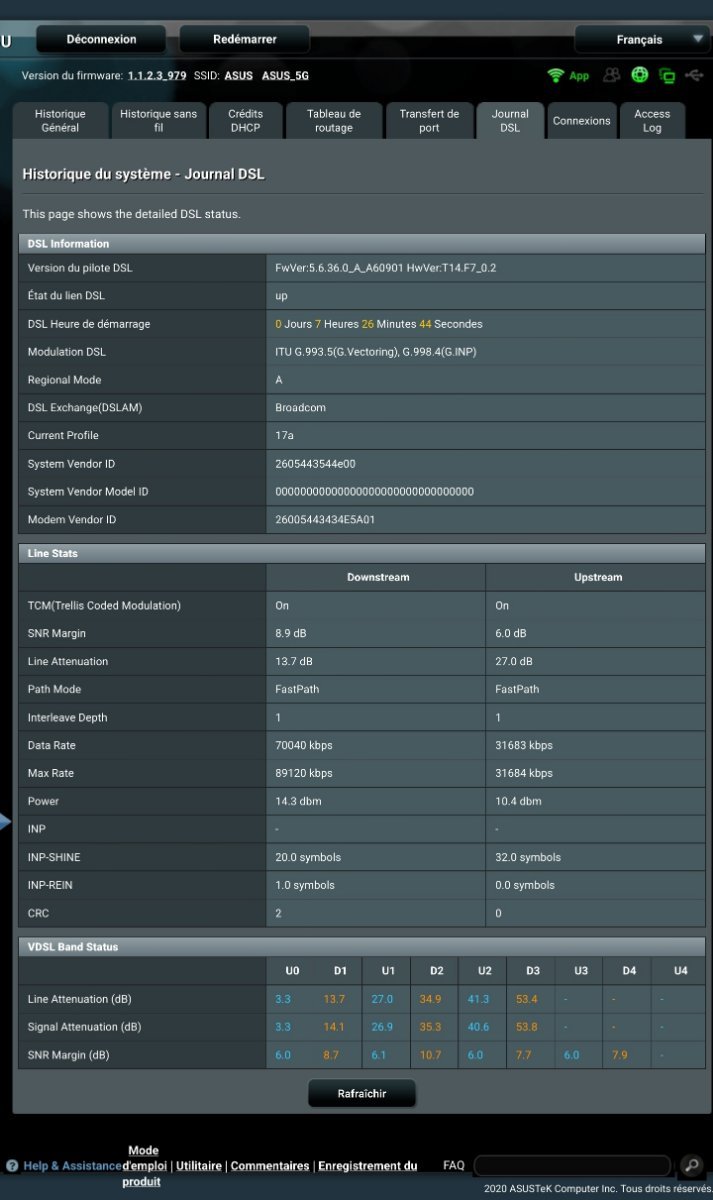Click in the FAQ search field
This screenshot has height=1200, width=713.
point(571,1166)
